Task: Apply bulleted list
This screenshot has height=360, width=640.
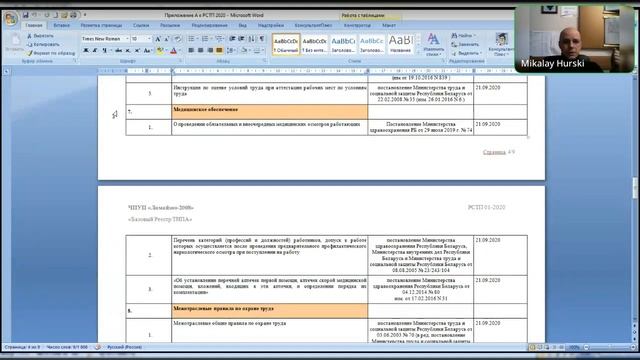Action: click(191, 39)
